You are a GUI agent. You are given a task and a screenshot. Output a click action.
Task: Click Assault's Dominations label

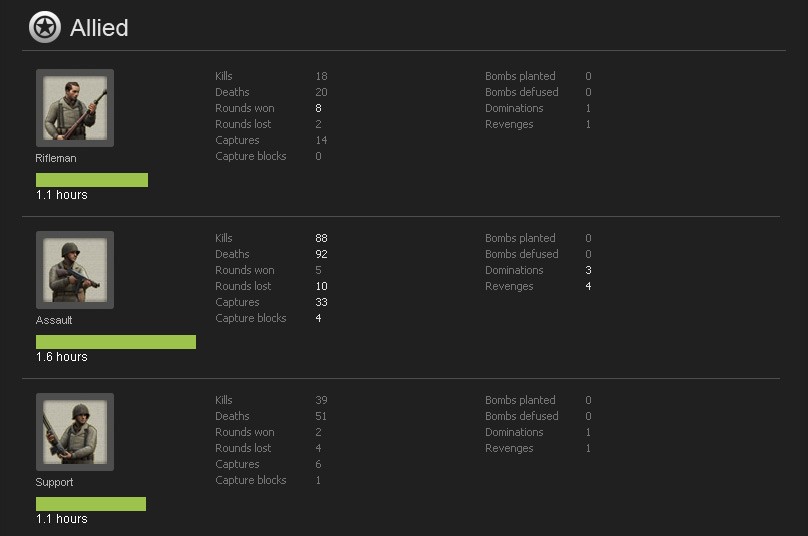click(514, 270)
